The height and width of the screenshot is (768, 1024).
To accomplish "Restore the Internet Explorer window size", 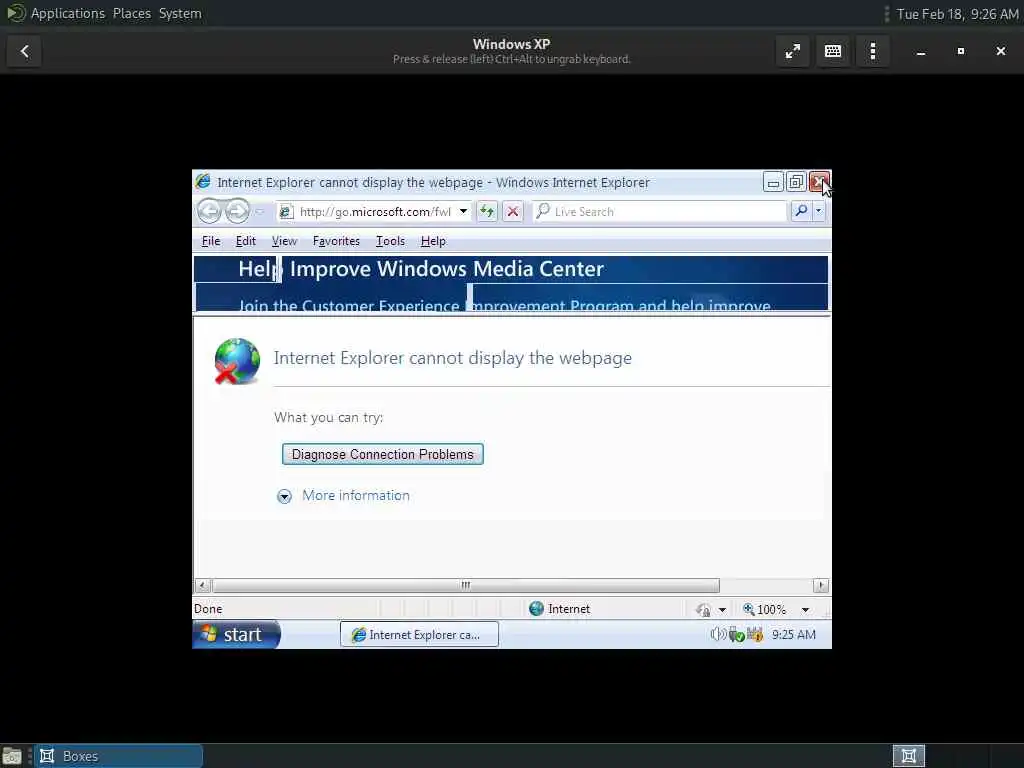I will (795, 182).
